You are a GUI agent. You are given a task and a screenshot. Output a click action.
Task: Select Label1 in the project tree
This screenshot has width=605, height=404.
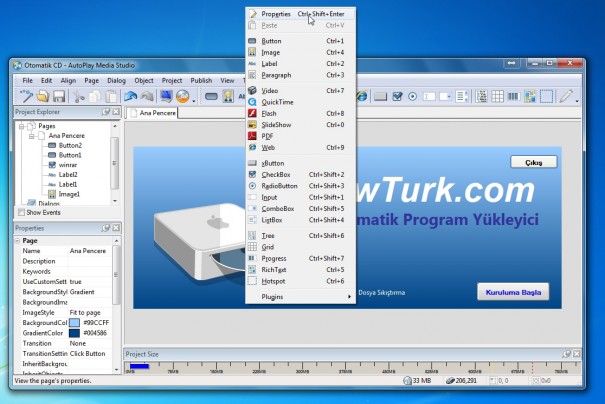pyautogui.click(x=68, y=184)
